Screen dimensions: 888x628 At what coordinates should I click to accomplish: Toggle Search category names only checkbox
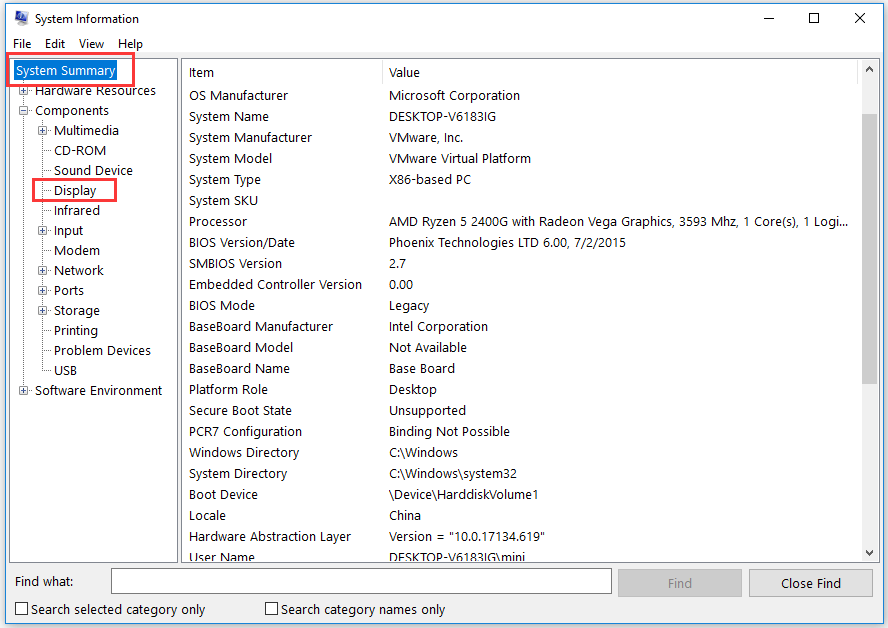pos(271,609)
